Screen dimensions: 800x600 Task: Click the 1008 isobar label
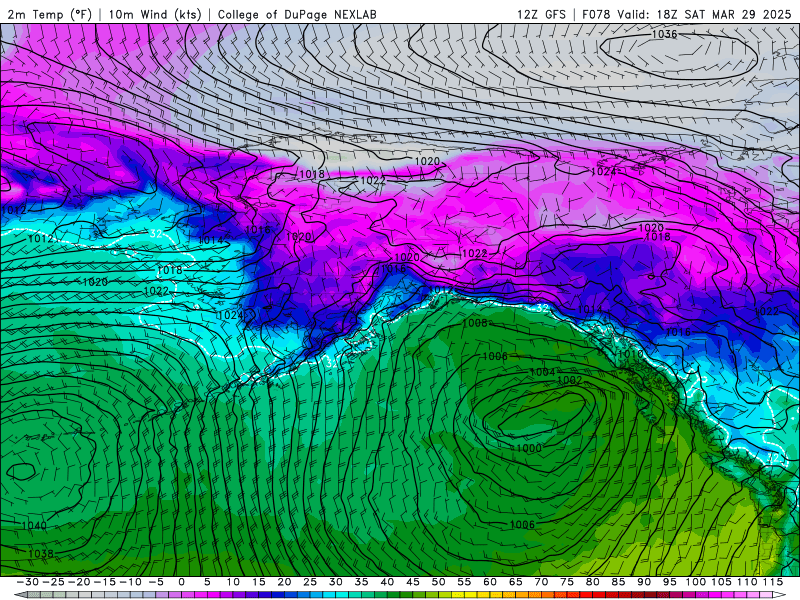(x=474, y=323)
